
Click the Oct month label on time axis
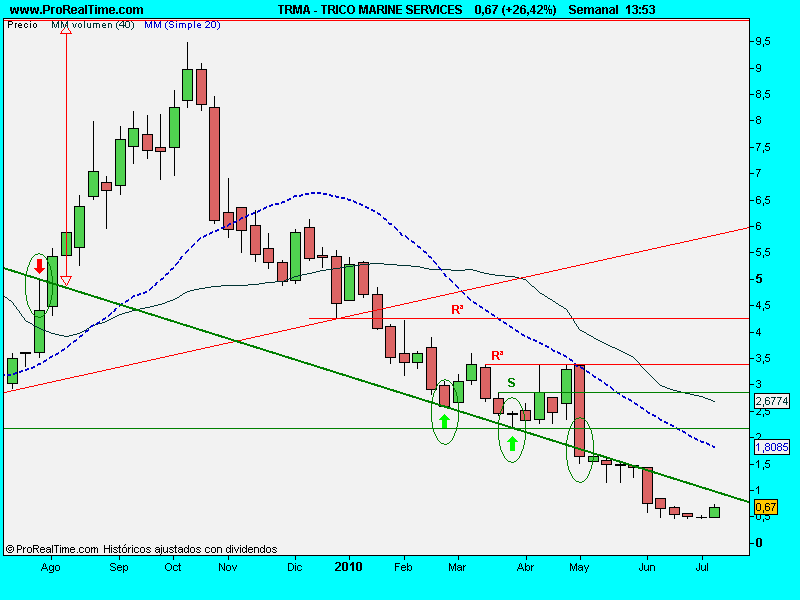[173, 567]
